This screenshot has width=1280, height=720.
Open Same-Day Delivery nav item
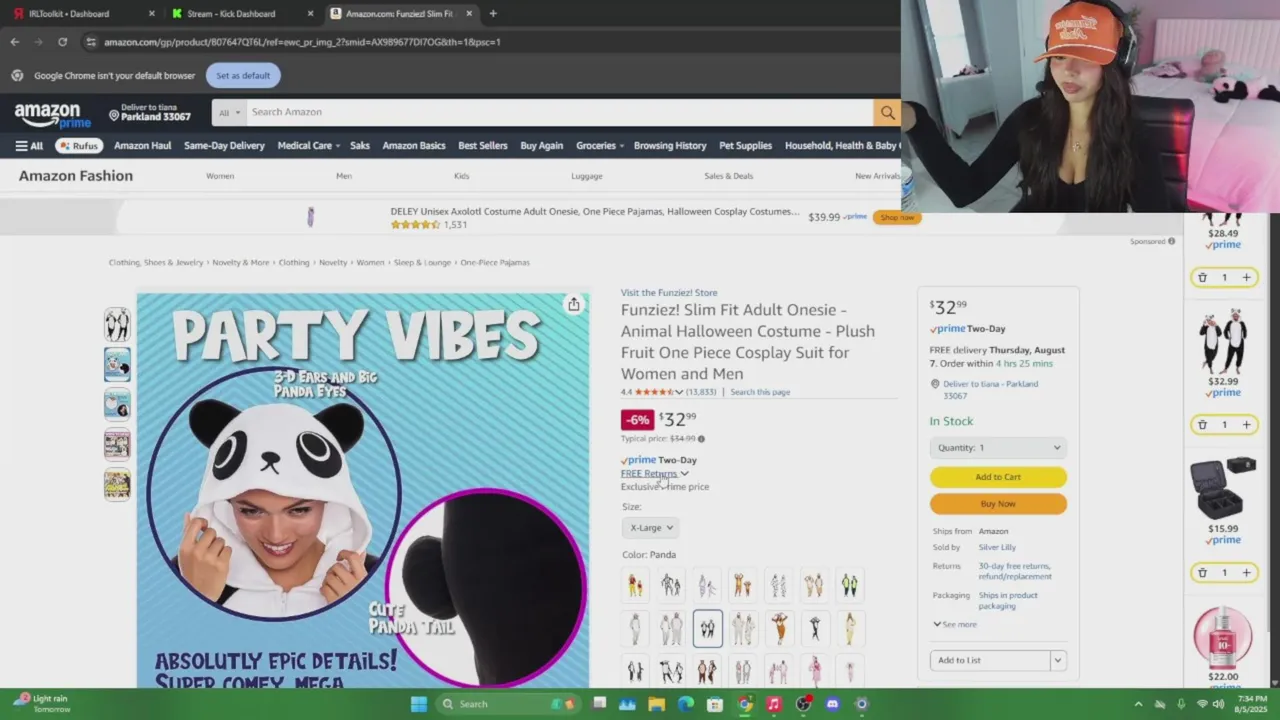[x=224, y=146]
